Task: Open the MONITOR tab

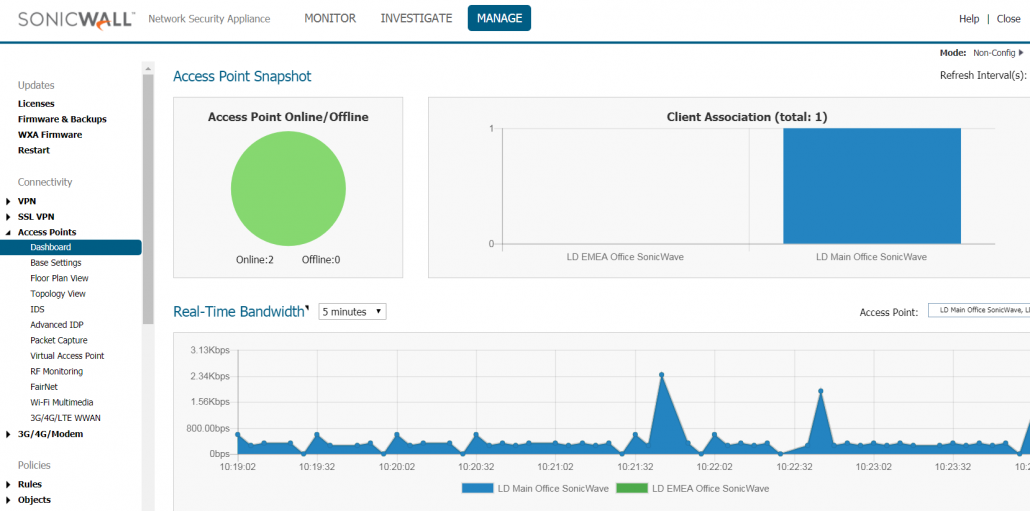Action: [330, 18]
